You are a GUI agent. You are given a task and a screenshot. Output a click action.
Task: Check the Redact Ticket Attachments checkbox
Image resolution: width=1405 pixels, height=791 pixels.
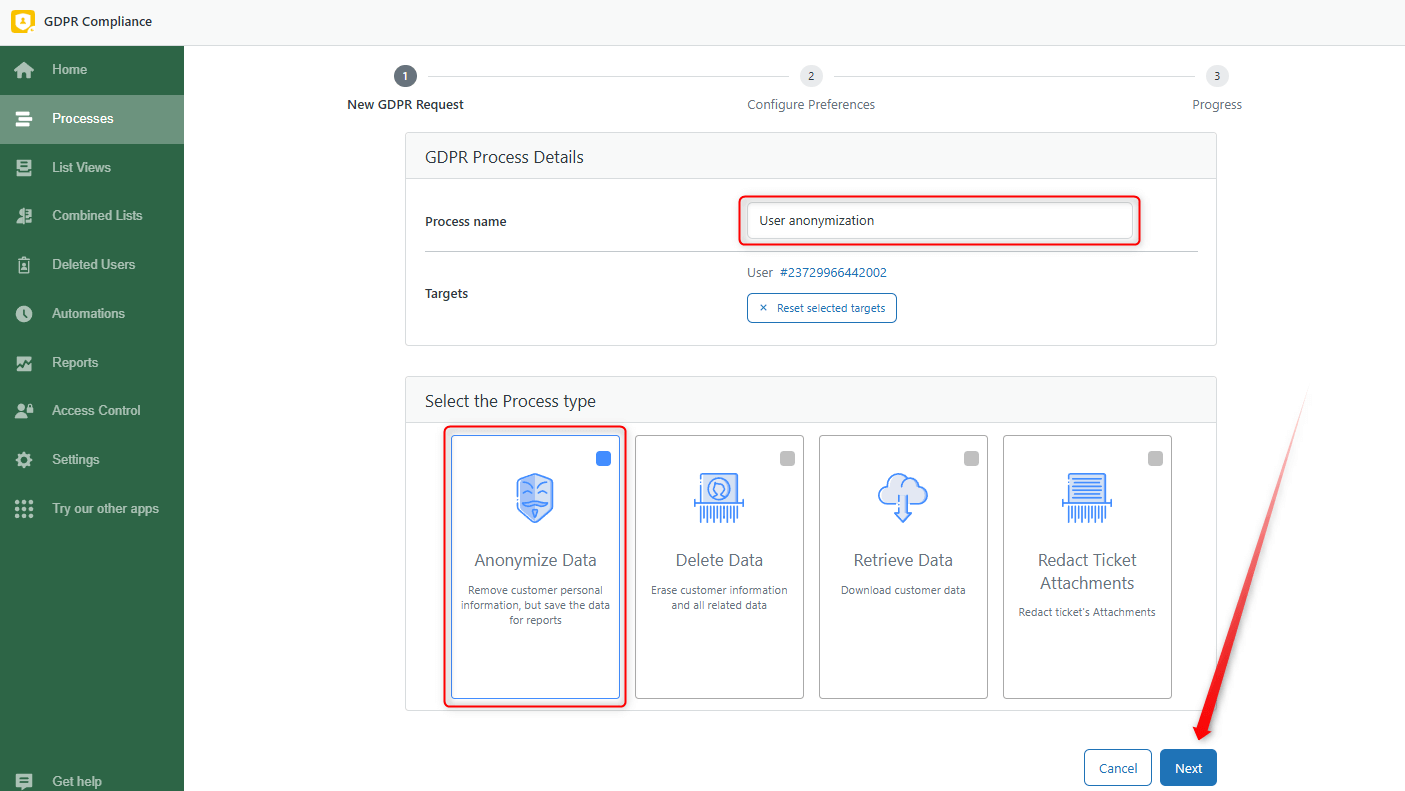pyautogui.click(x=1155, y=459)
